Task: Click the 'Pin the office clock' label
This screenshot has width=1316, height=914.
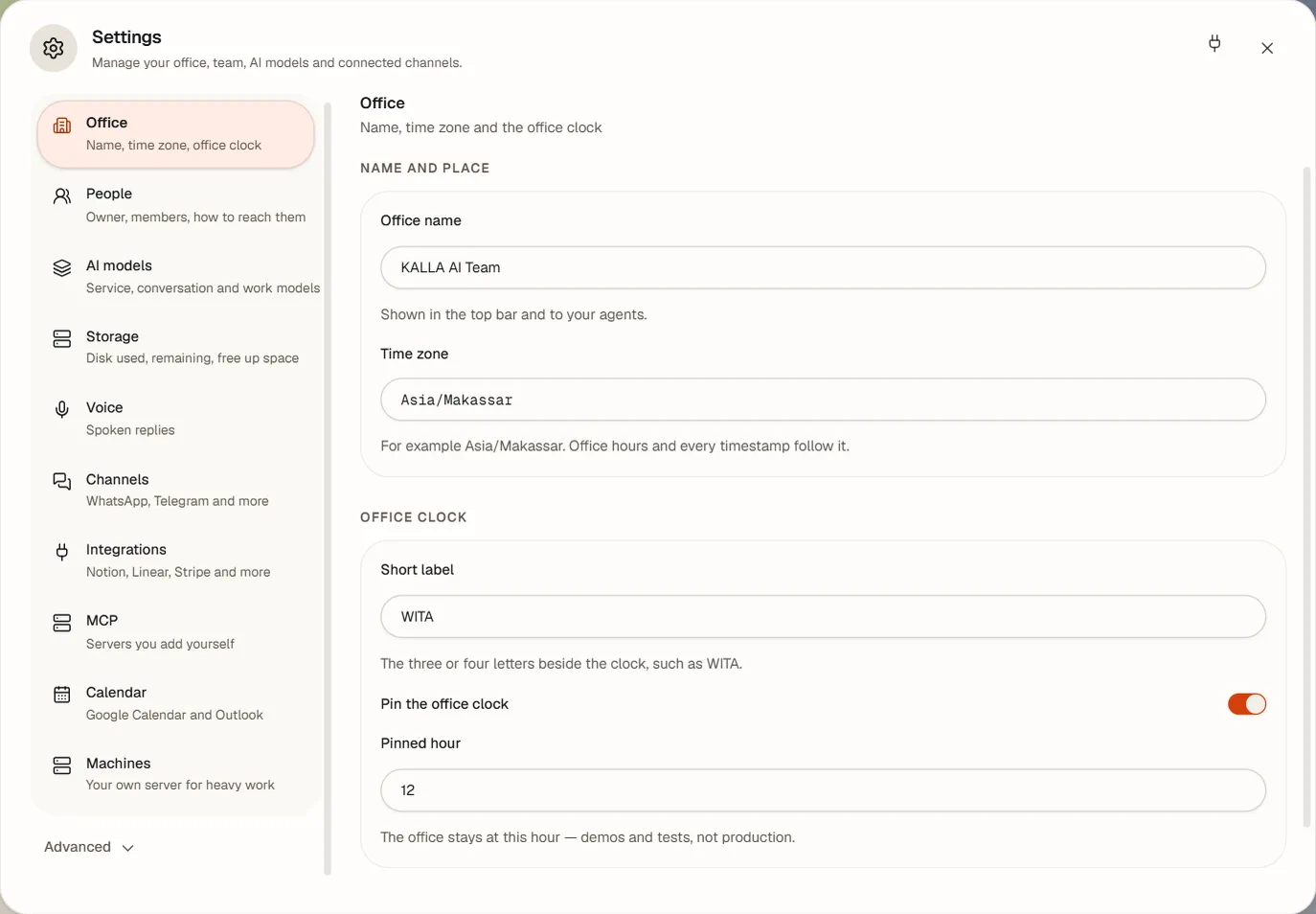Action: pos(444,704)
